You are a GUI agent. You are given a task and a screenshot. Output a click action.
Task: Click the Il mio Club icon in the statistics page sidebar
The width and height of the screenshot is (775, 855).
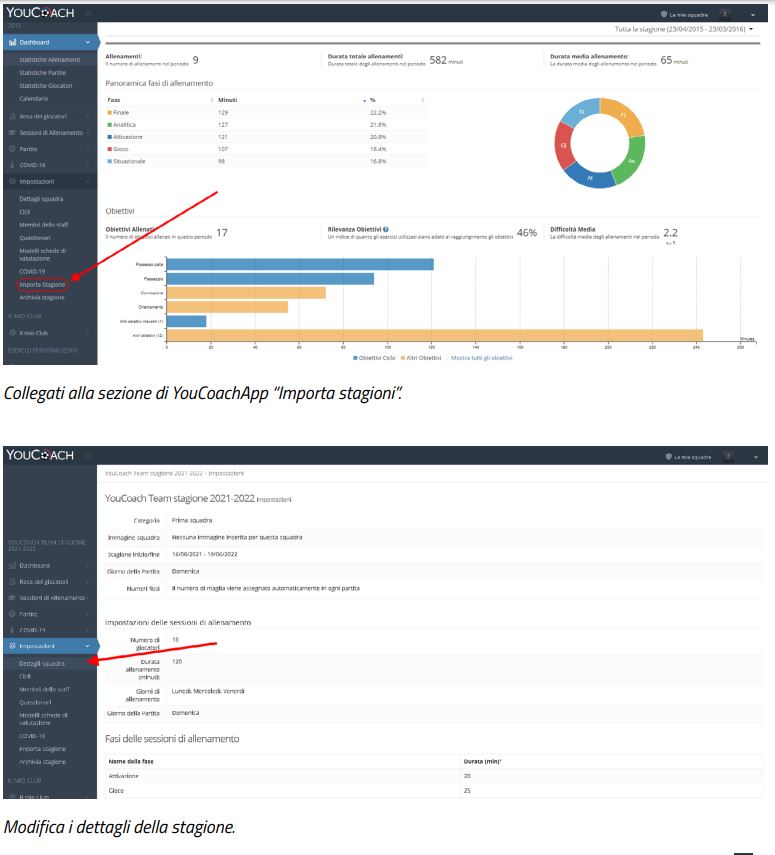(x=12, y=332)
